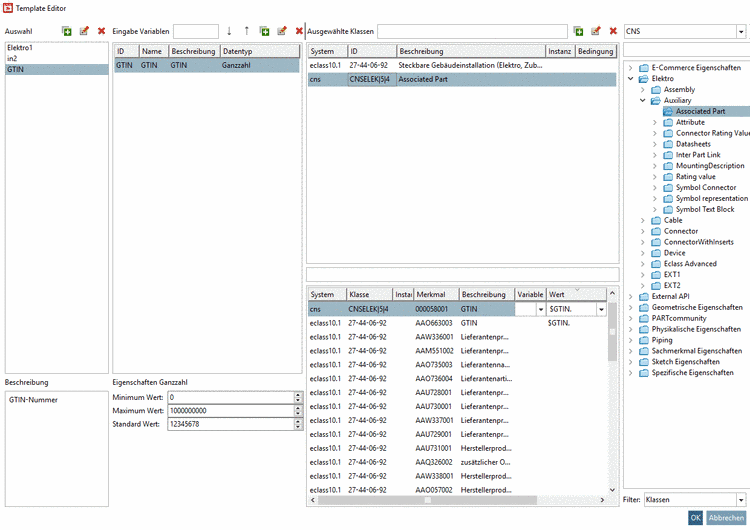Click the edit icon in the Auswahl toolbar

(84, 32)
